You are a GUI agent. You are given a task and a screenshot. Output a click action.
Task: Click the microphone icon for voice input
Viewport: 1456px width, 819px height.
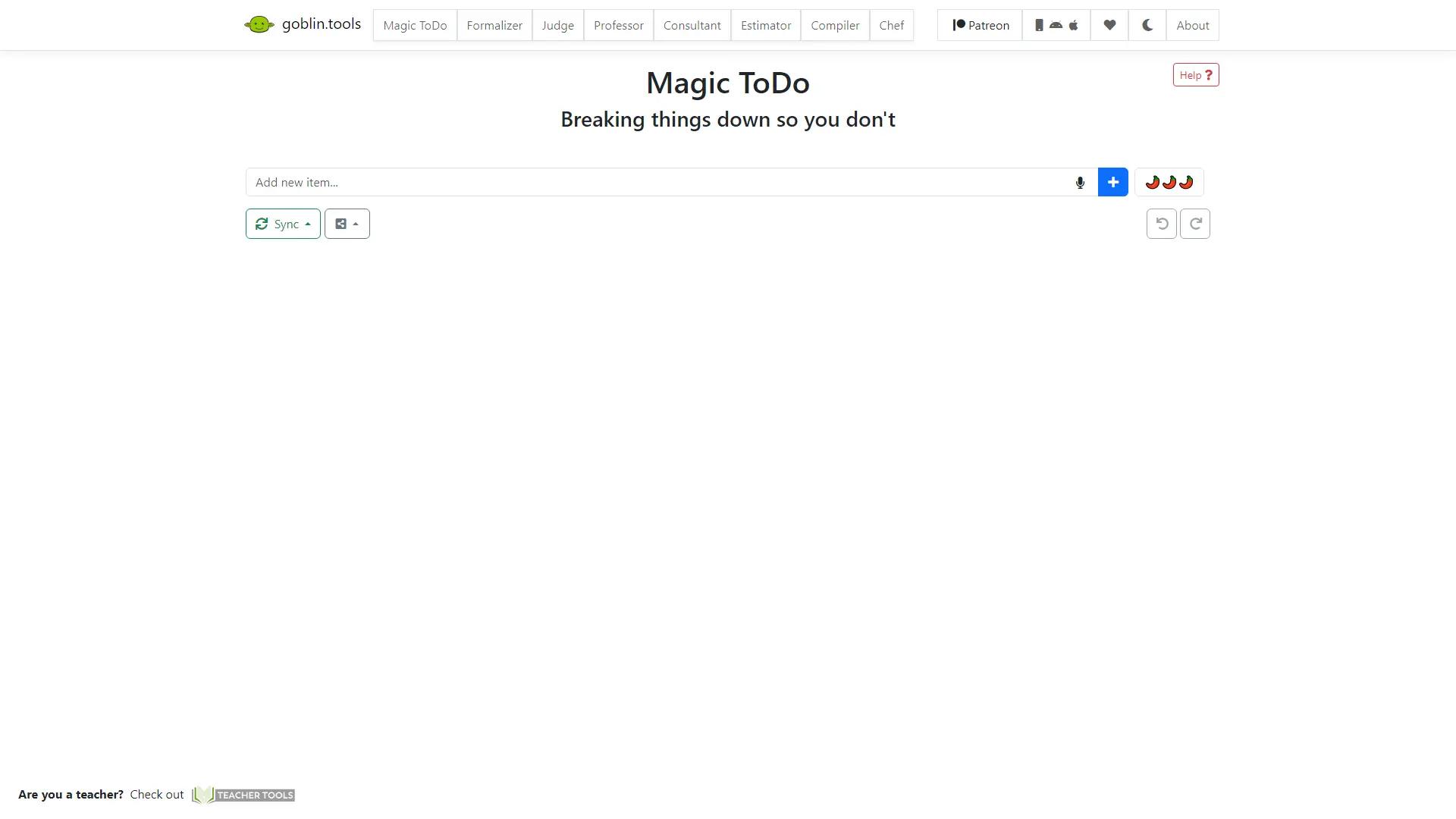click(x=1079, y=182)
